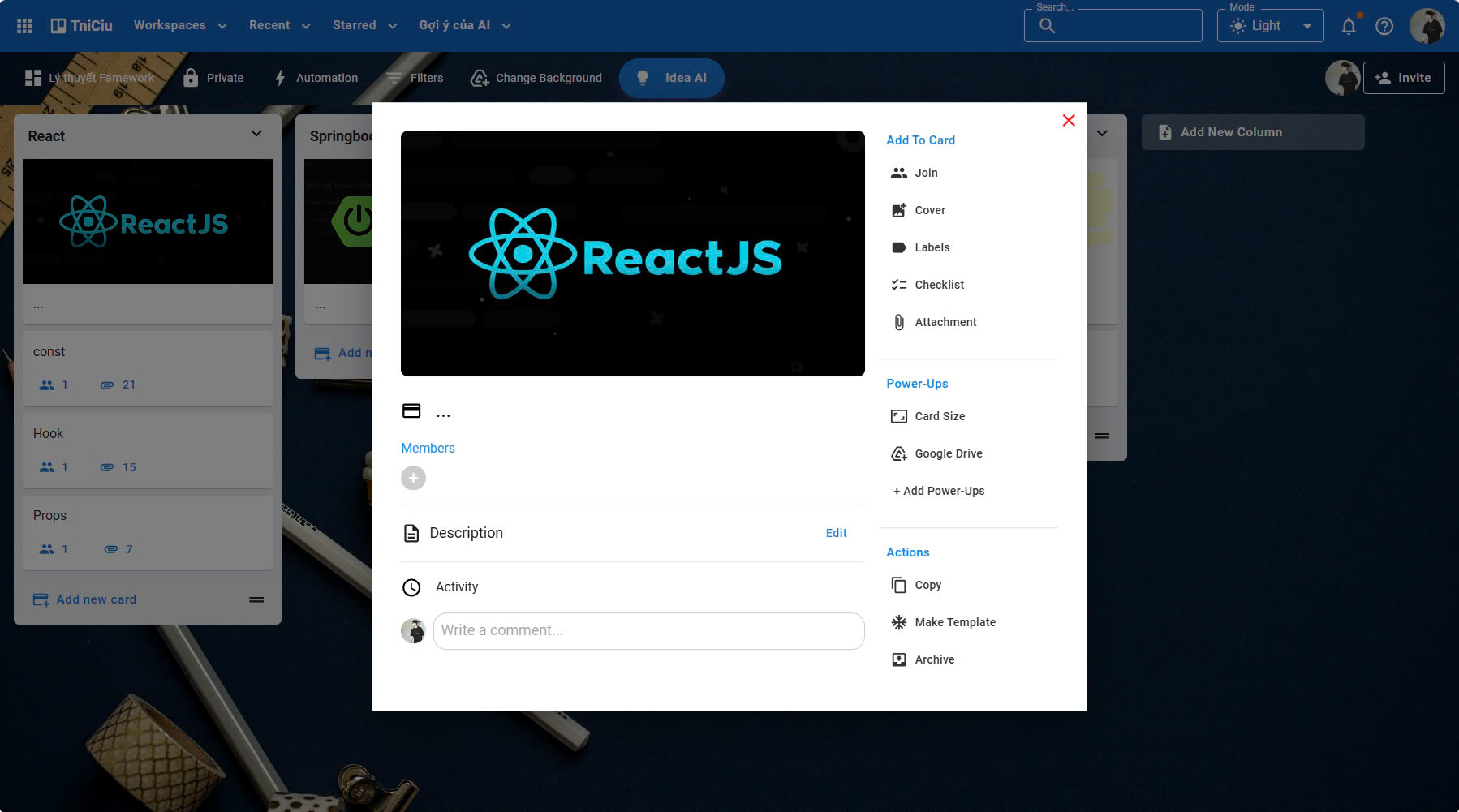Open the Card Size power-up
The width and height of the screenshot is (1459, 812).
tap(969, 416)
